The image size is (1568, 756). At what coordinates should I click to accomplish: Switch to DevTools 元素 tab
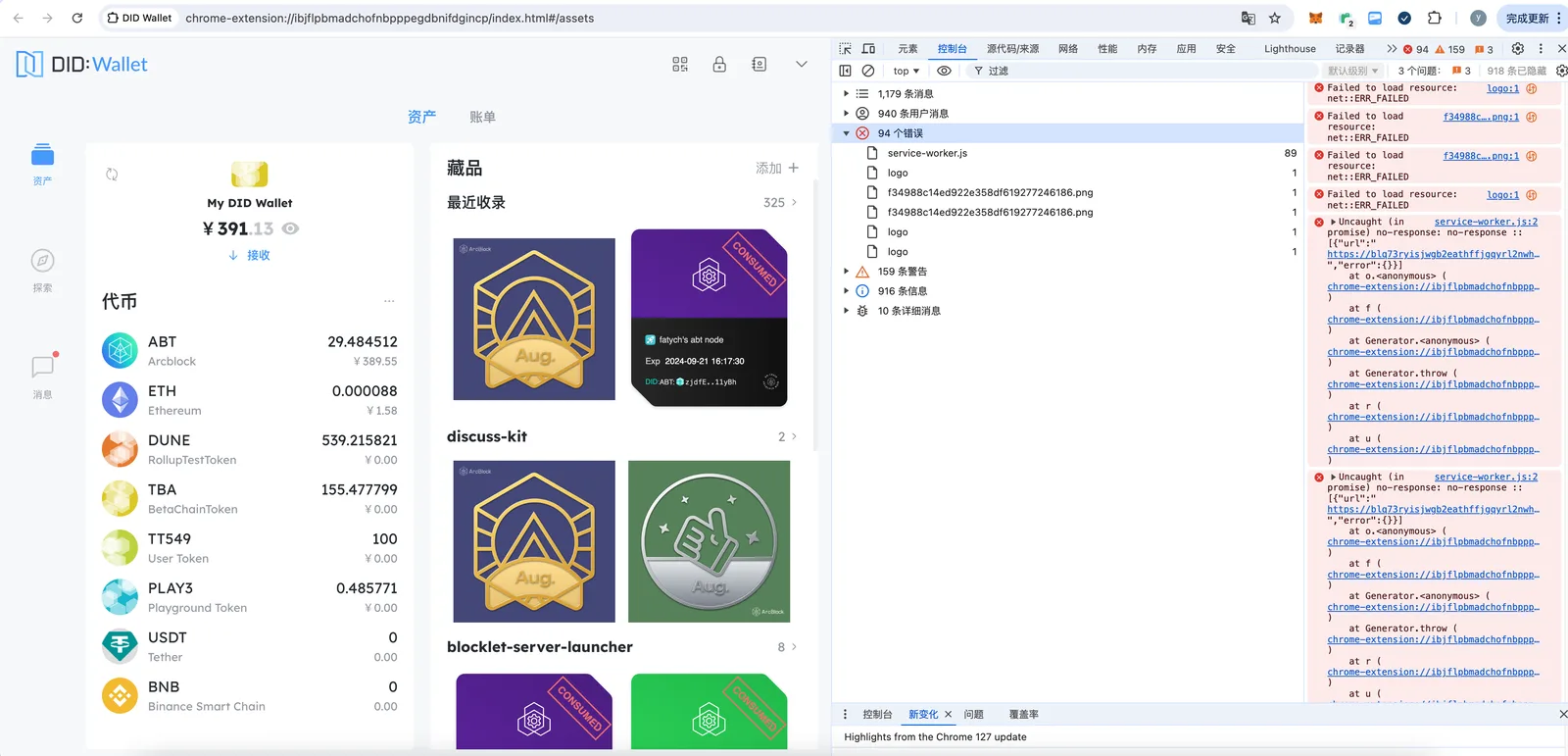907,48
